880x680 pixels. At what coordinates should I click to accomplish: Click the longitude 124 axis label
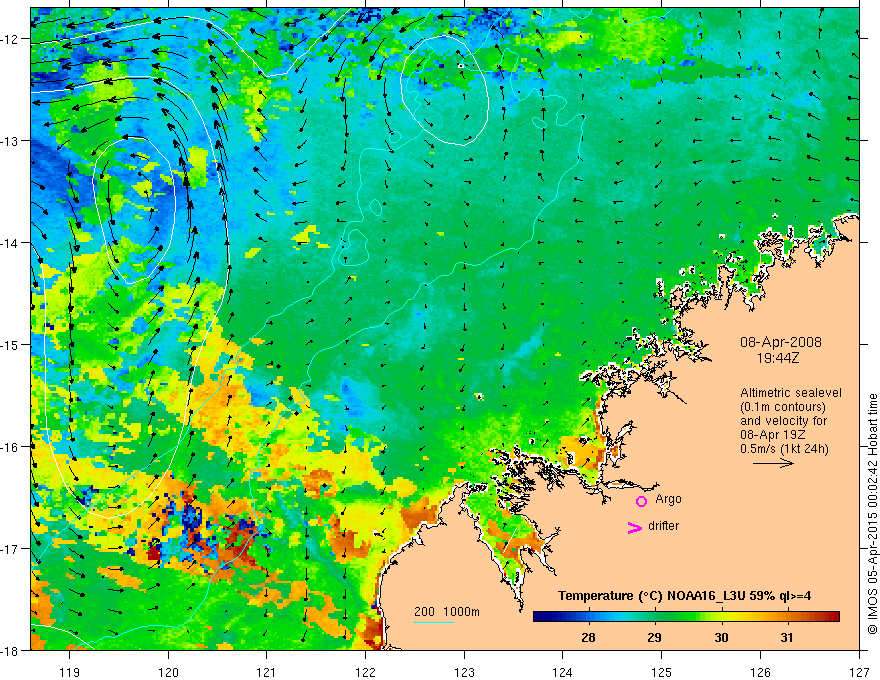pyautogui.click(x=562, y=672)
